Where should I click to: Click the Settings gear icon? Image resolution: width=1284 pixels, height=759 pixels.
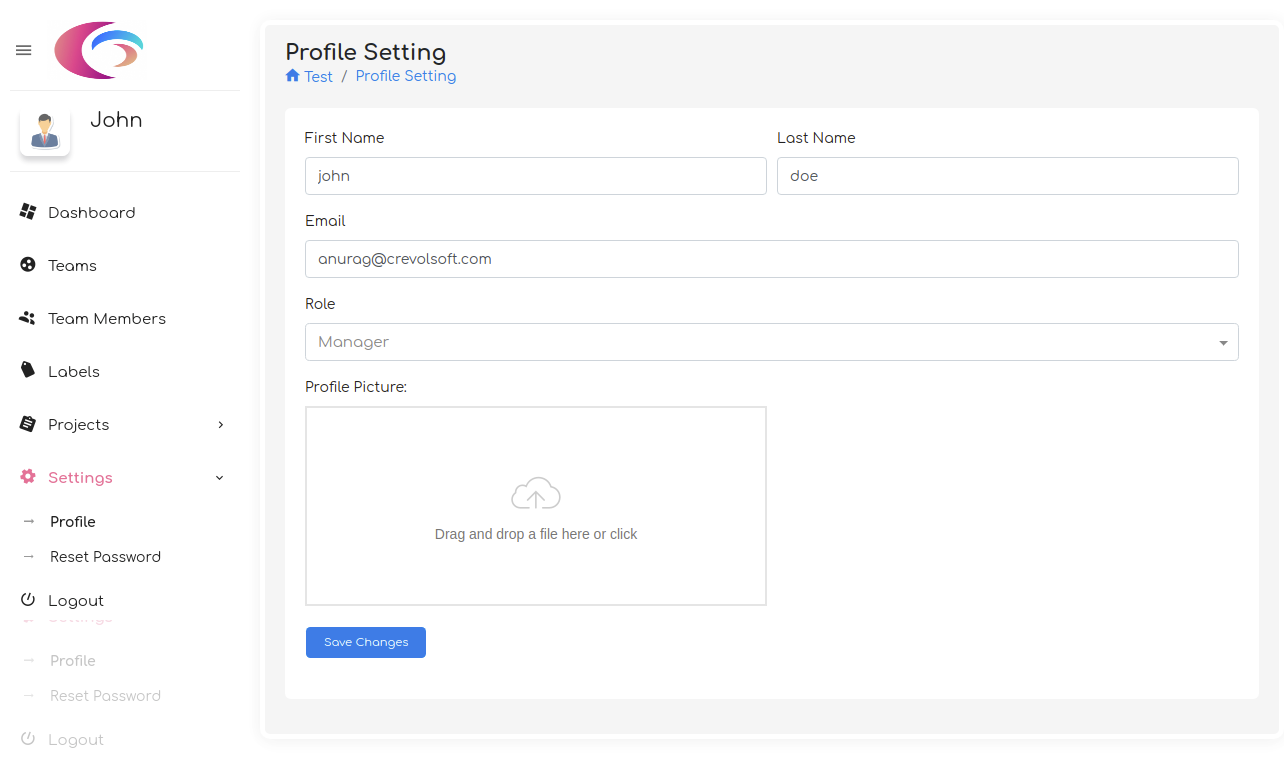click(28, 477)
